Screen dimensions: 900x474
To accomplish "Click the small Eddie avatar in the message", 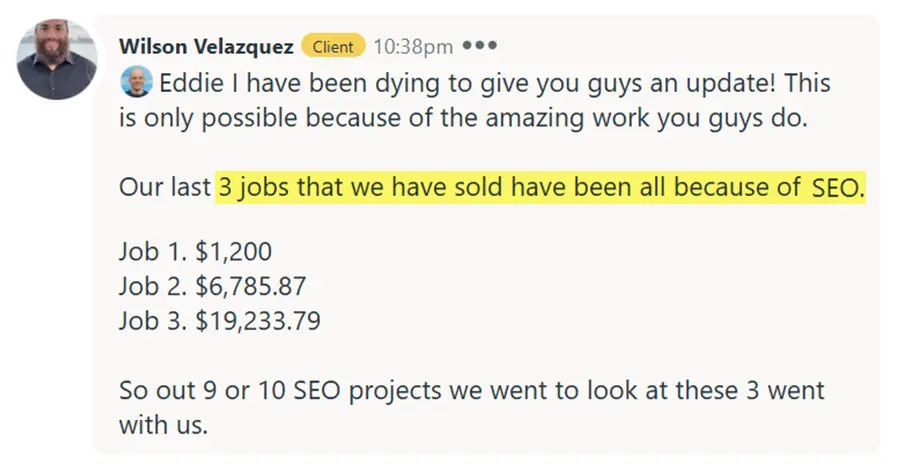I will pos(134,84).
